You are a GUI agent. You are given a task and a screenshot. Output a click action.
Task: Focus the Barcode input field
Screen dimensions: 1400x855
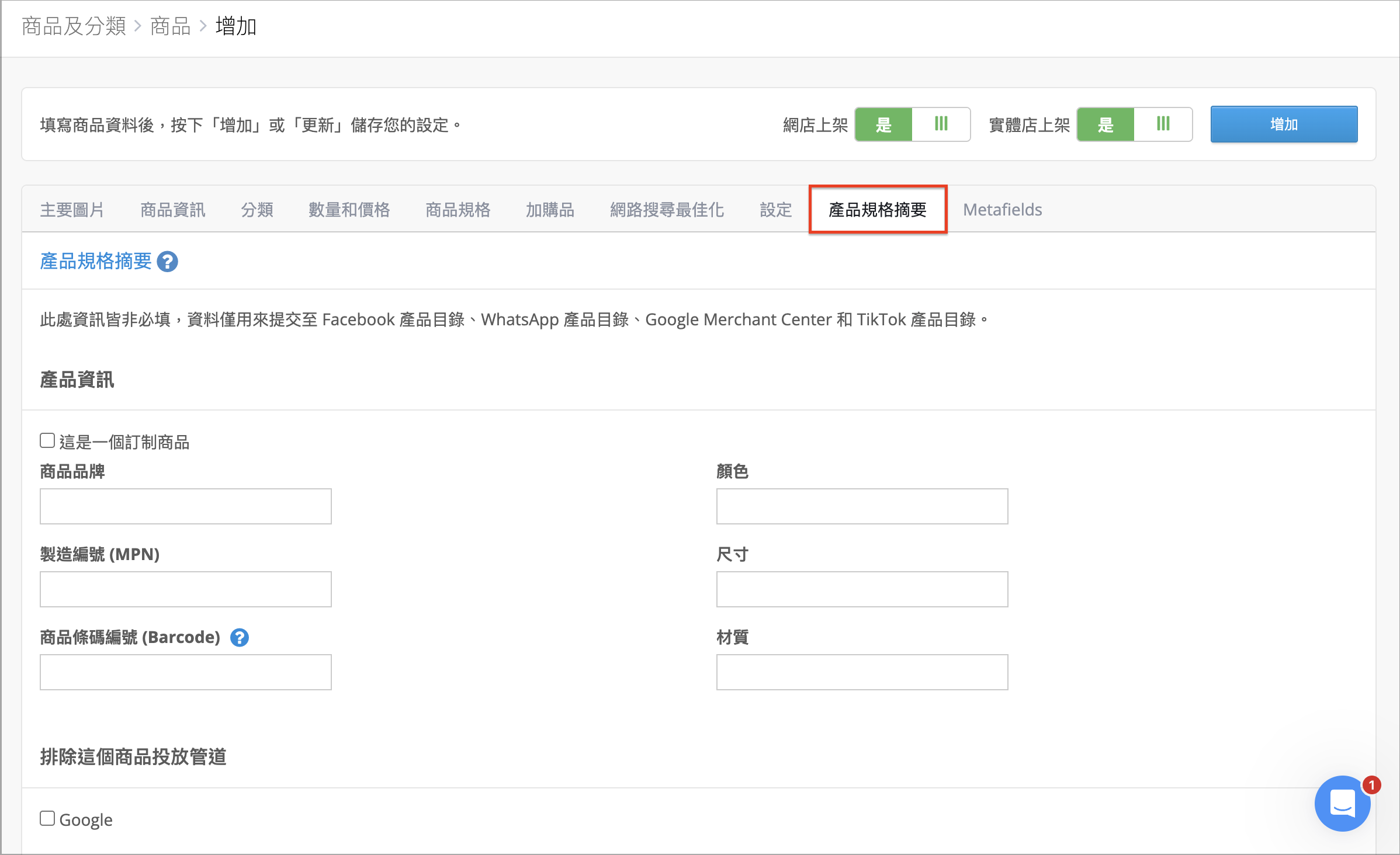click(186, 672)
